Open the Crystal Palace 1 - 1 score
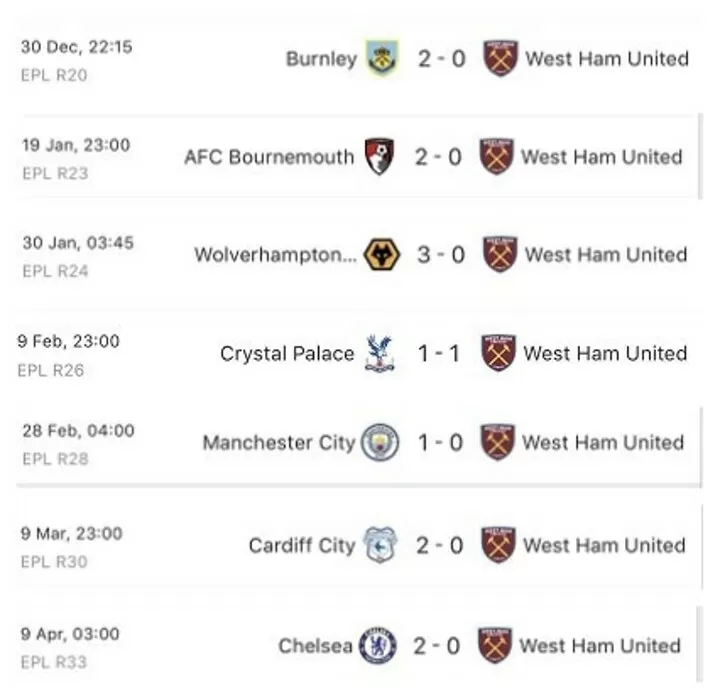The image size is (720, 699). pyautogui.click(x=439, y=354)
